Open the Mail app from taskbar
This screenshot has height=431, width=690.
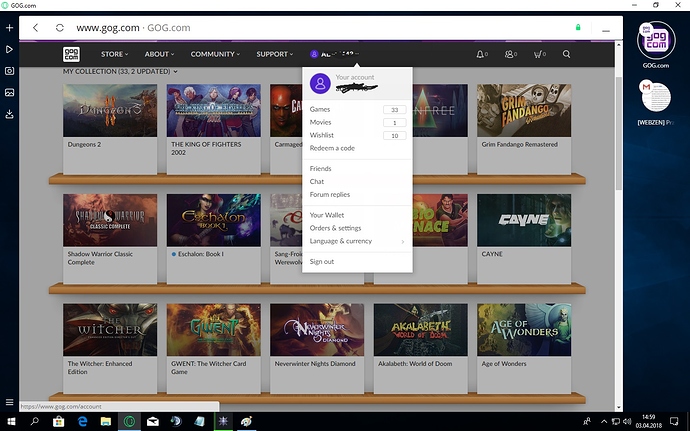(x=153, y=421)
